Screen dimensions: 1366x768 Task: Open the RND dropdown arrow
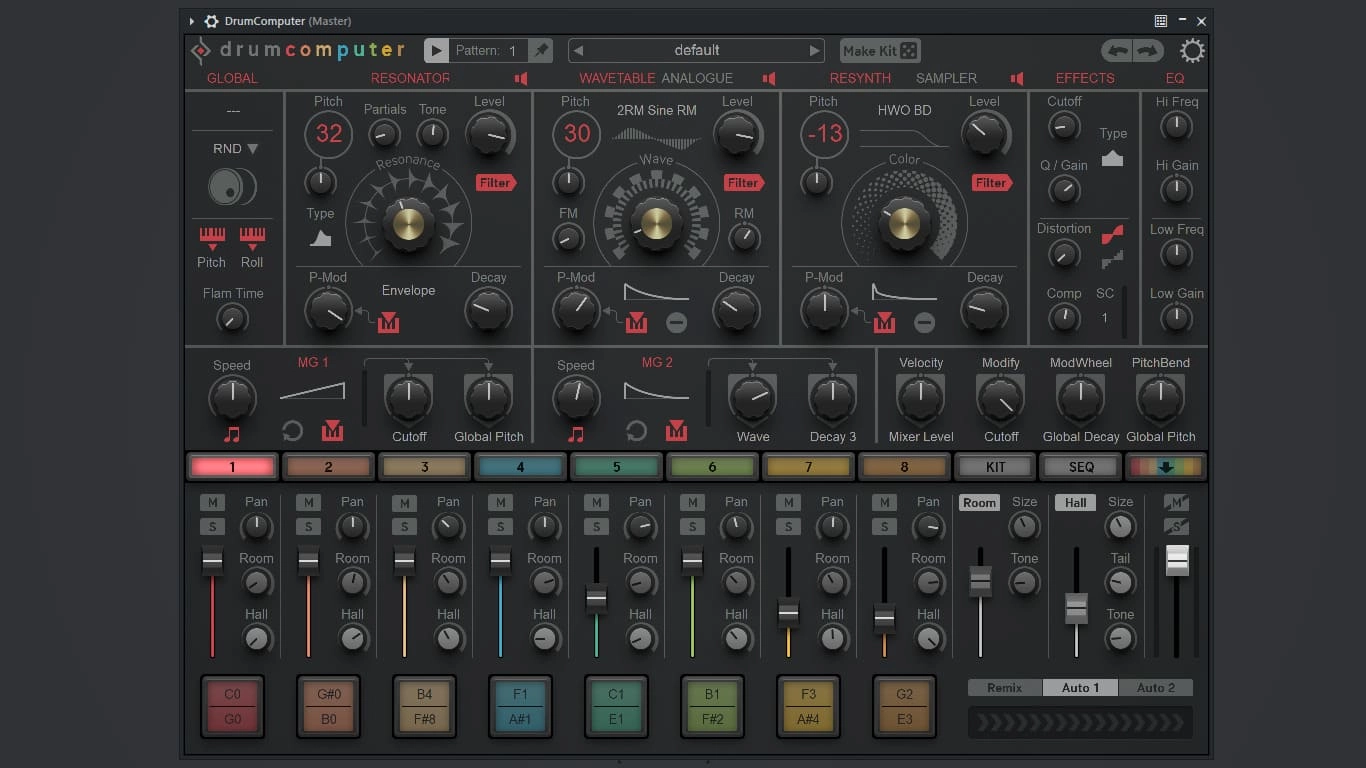click(x=252, y=149)
